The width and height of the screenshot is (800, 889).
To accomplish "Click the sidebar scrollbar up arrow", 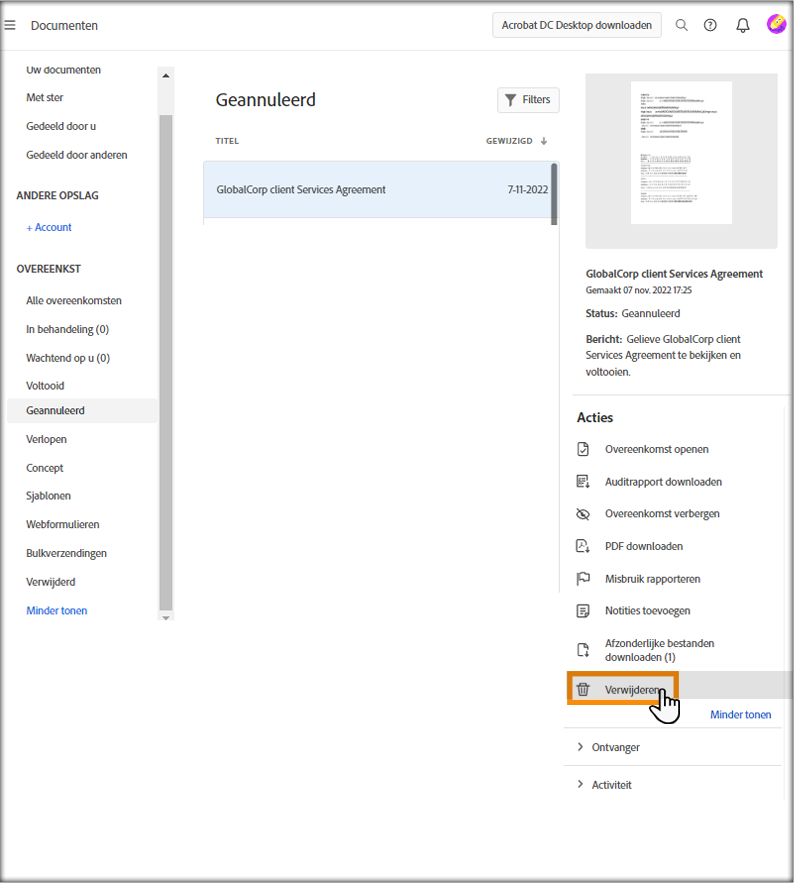I will 166,75.
